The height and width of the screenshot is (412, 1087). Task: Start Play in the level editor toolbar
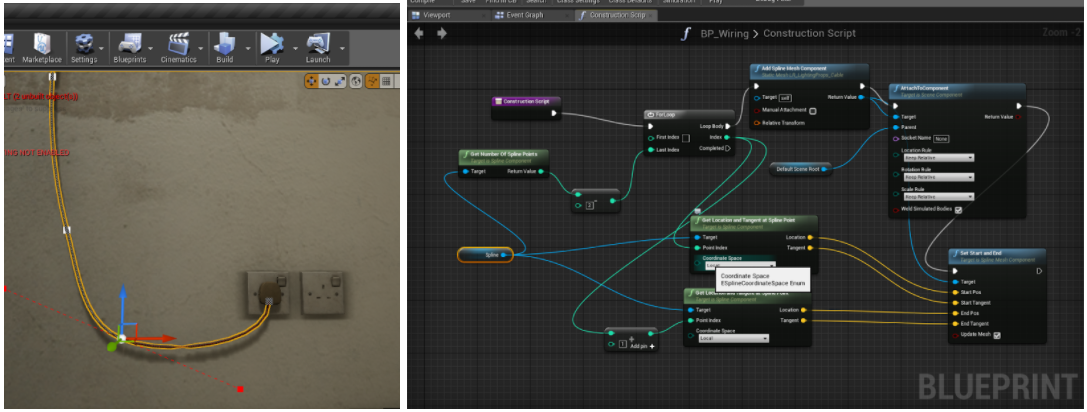coord(272,49)
